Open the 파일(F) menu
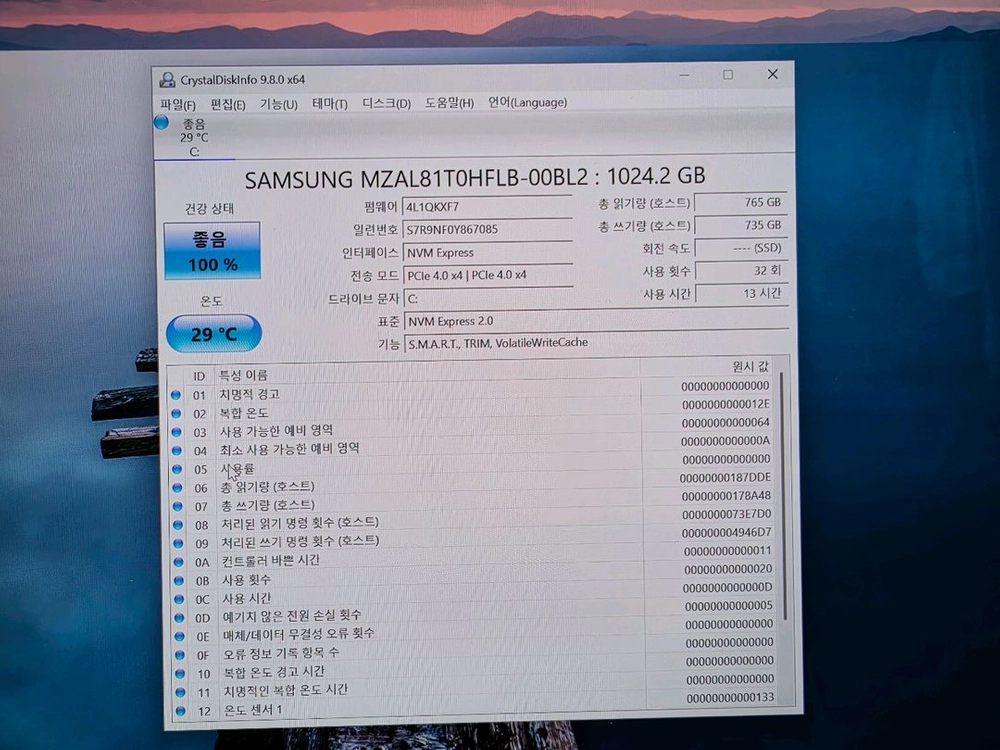The height and width of the screenshot is (750, 1000). [x=177, y=104]
